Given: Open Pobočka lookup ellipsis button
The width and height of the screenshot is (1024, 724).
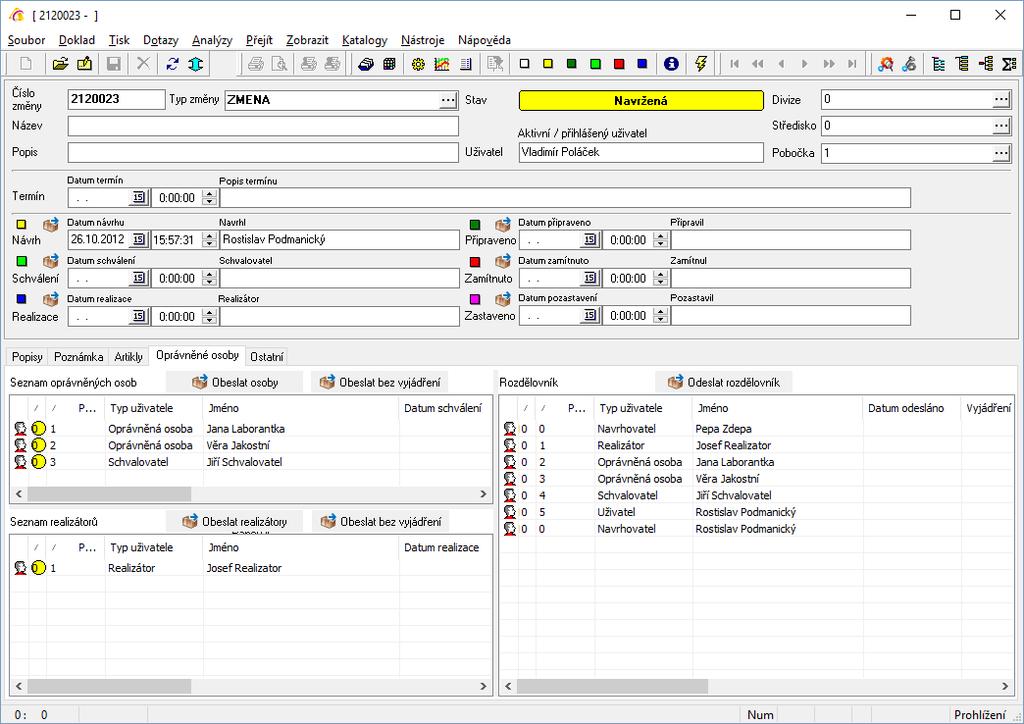Looking at the screenshot, I should tap(1001, 153).
